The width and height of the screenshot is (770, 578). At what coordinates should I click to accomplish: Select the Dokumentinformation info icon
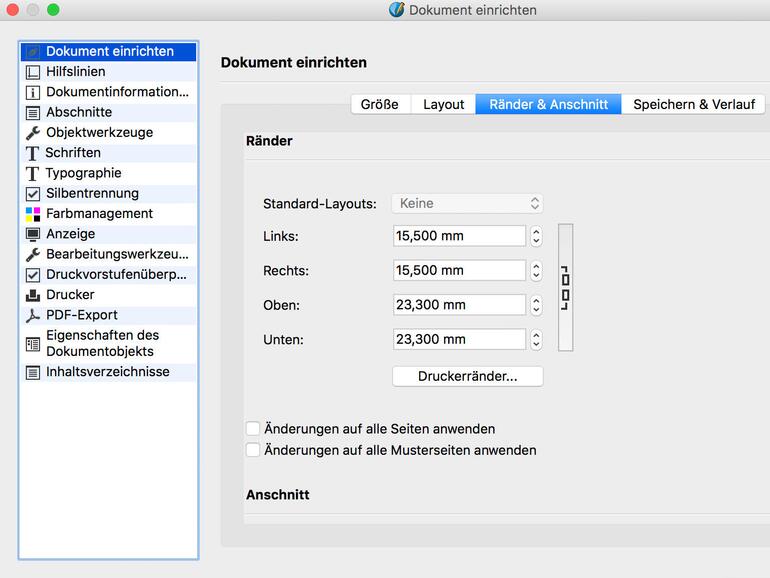point(33,92)
